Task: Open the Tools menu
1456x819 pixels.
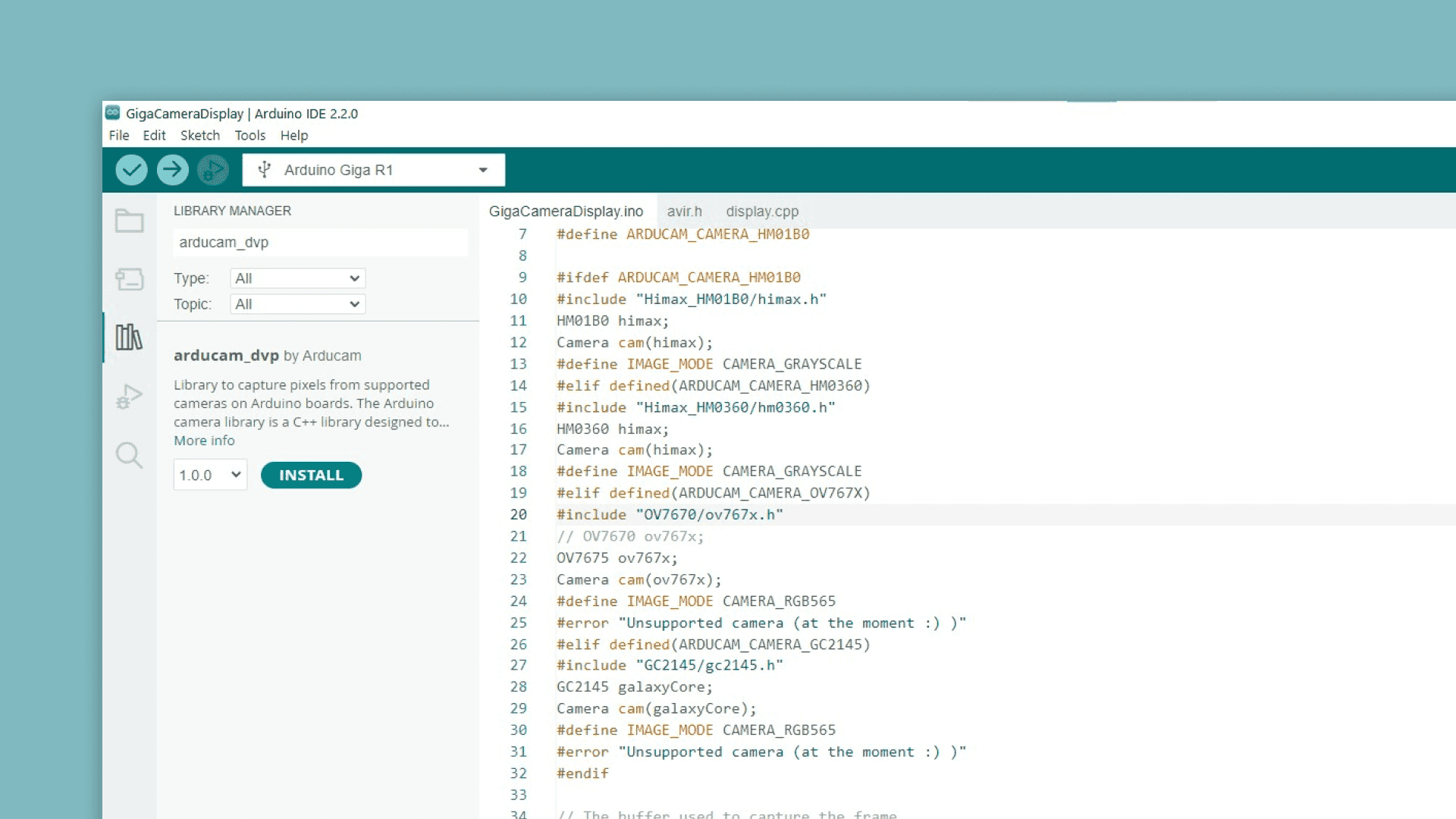Action: (x=249, y=135)
